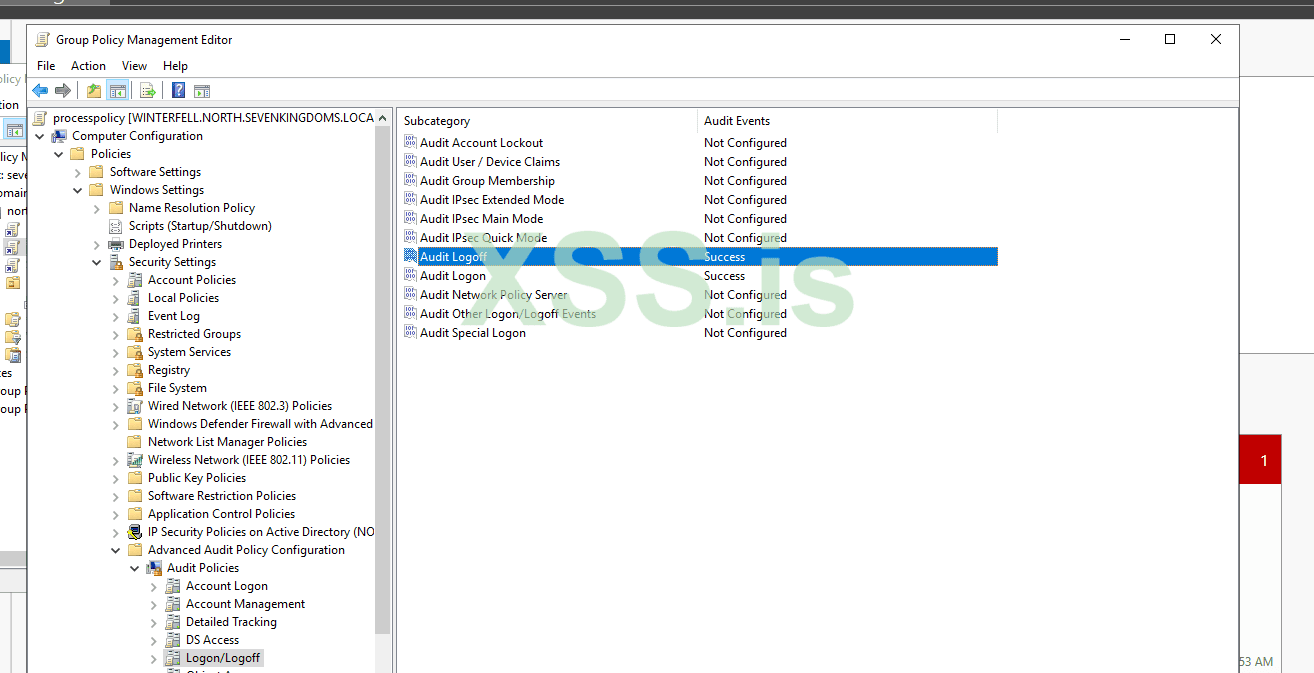Viewport: 1314px width, 673px height.
Task: Select the Audit Logoff subcategory row
Action: tap(700, 257)
